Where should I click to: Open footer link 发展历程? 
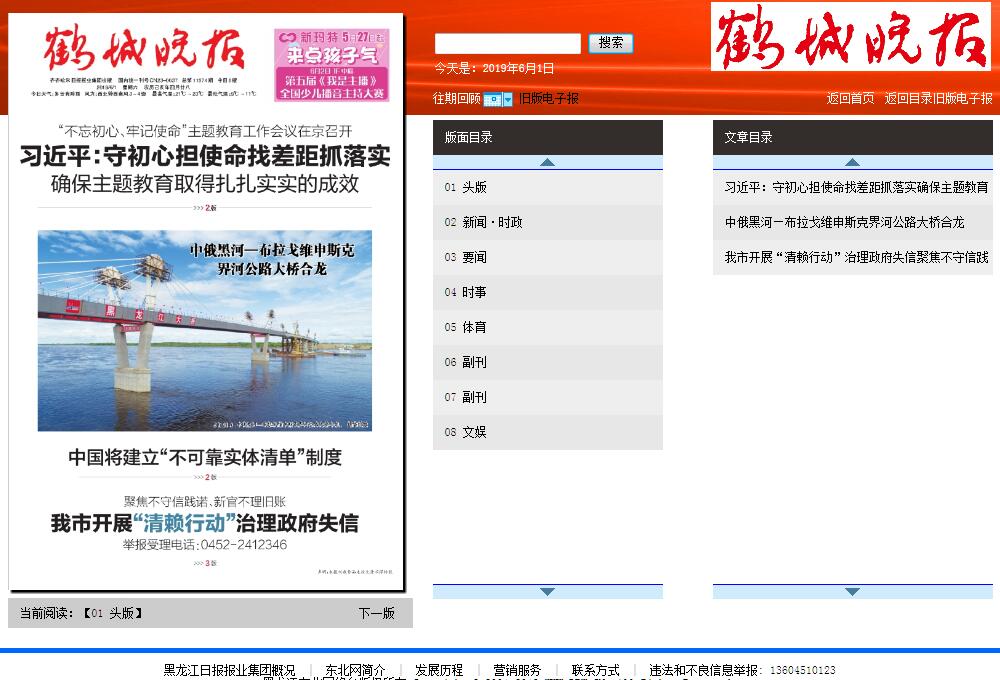(439, 670)
